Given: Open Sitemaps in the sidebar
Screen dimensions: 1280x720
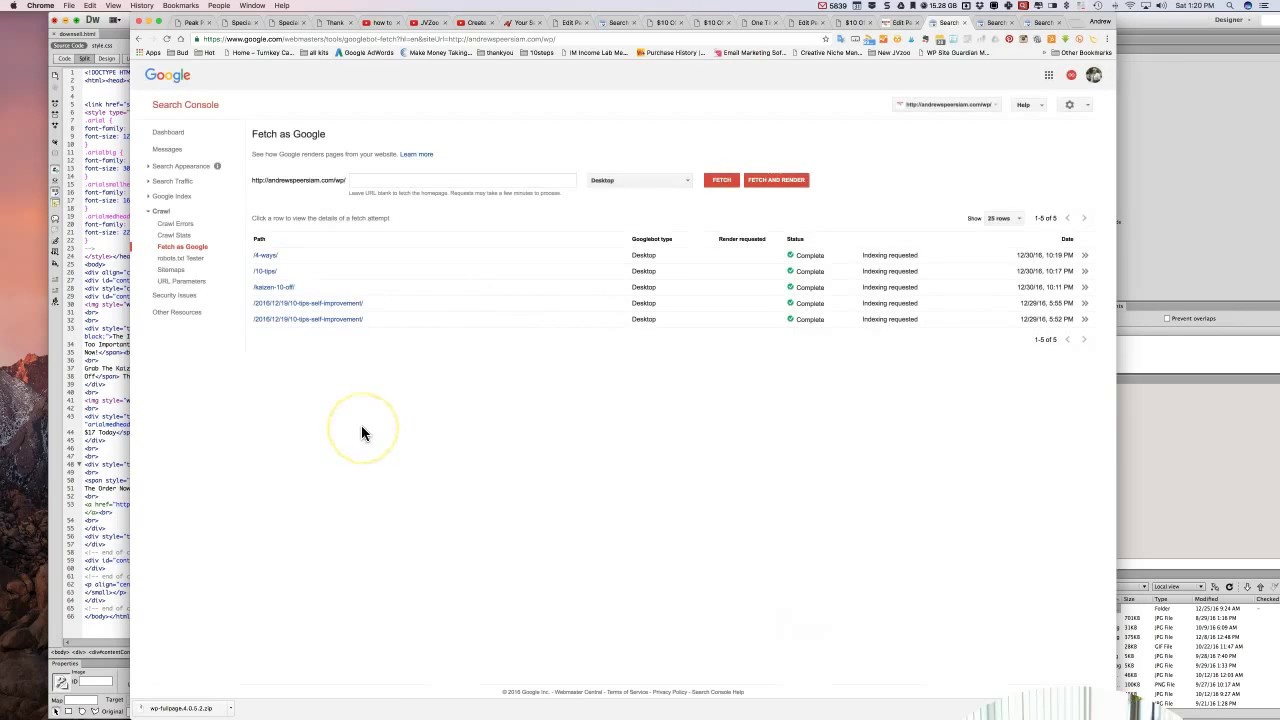Looking at the screenshot, I should click(x=171, y=270).
